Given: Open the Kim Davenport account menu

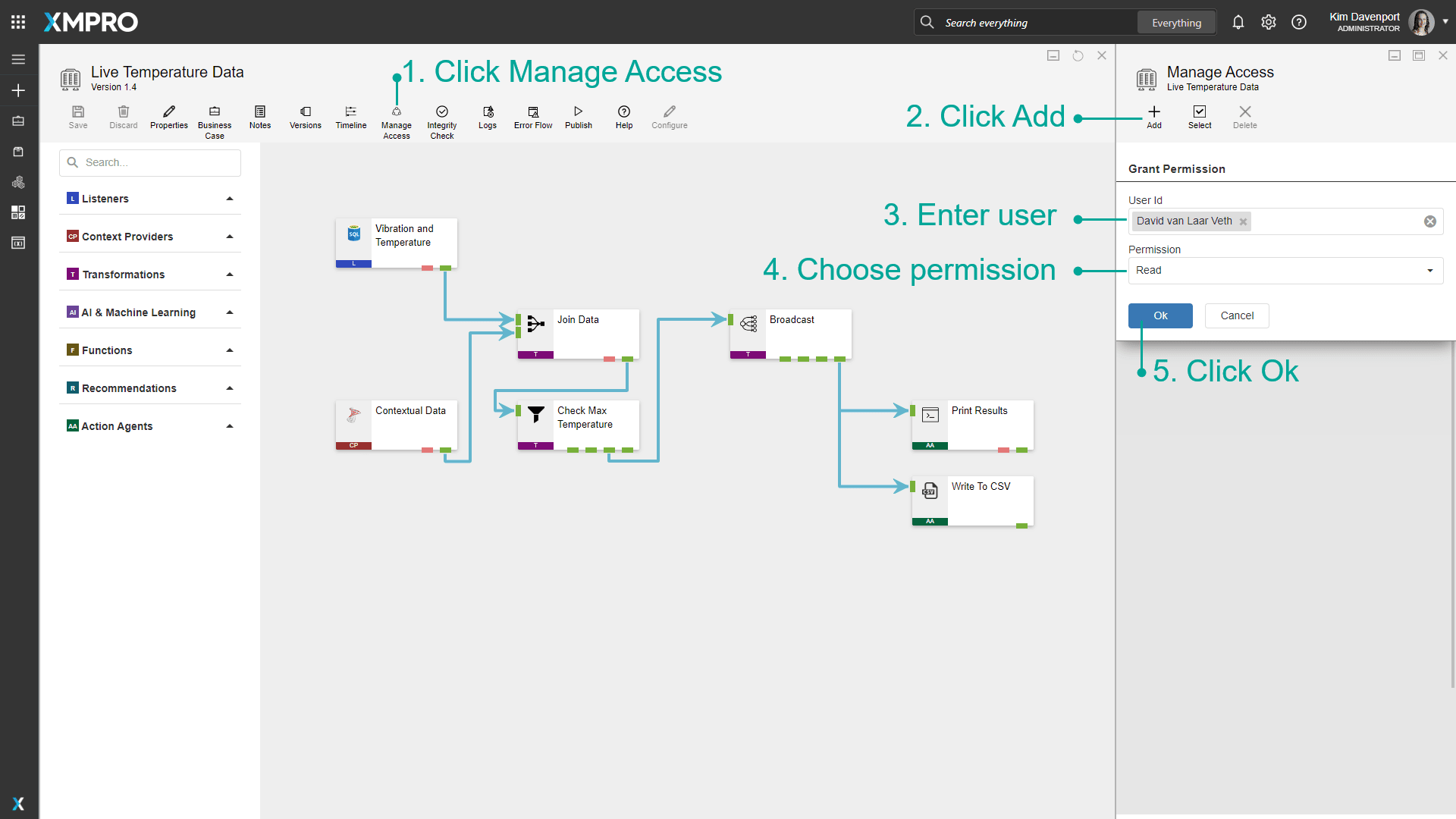Looking at the screenshot, I should pyautogui.click(x=1365, y=22).
